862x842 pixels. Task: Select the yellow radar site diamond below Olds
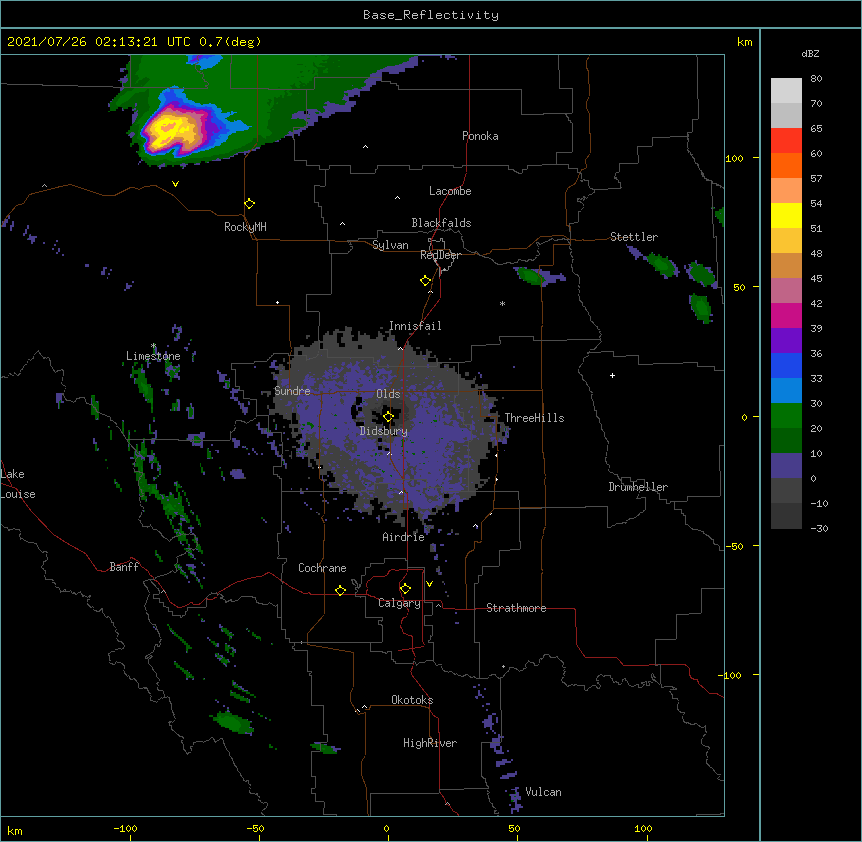[388, 416]
